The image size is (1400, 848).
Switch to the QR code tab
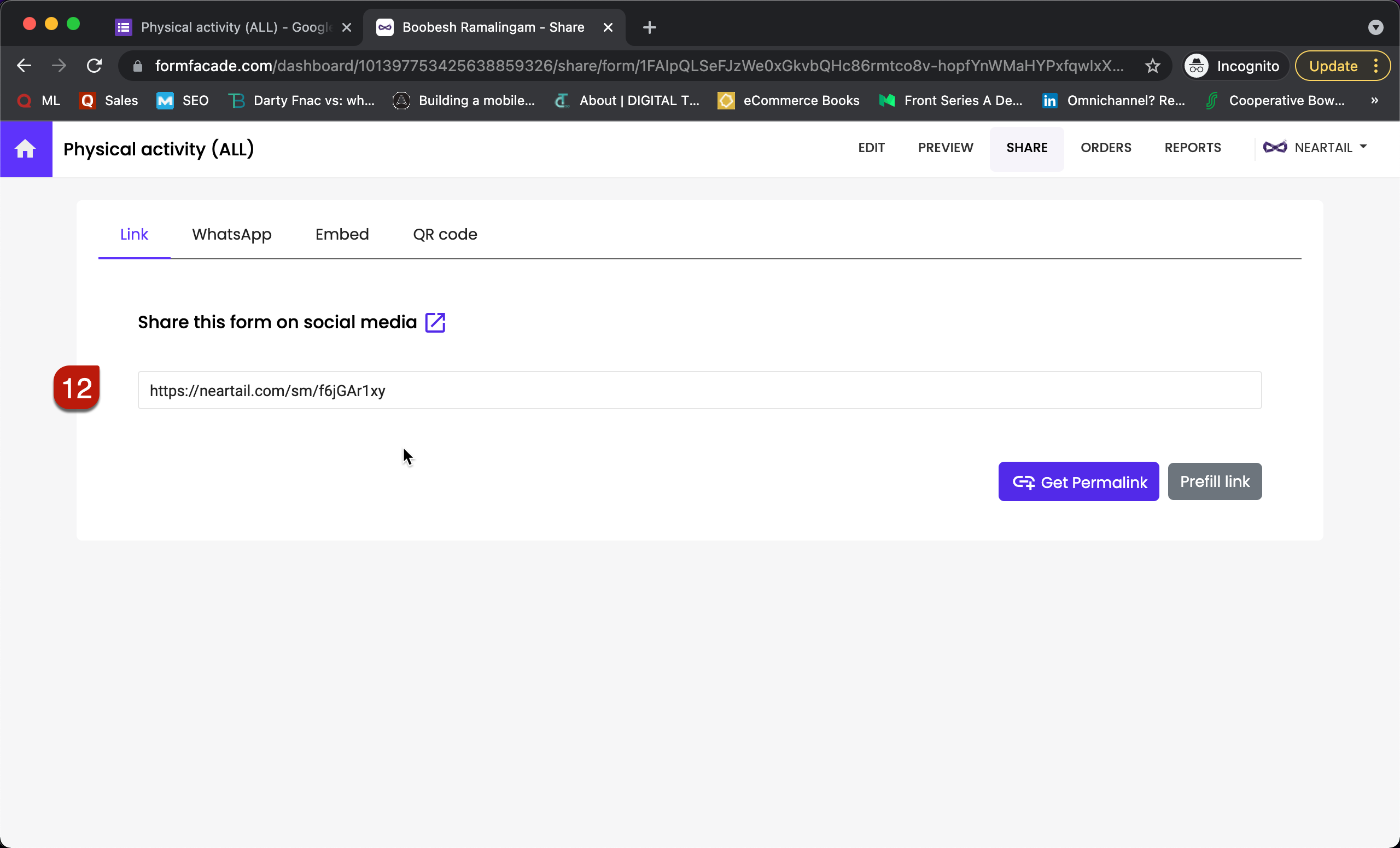(445, 234)
